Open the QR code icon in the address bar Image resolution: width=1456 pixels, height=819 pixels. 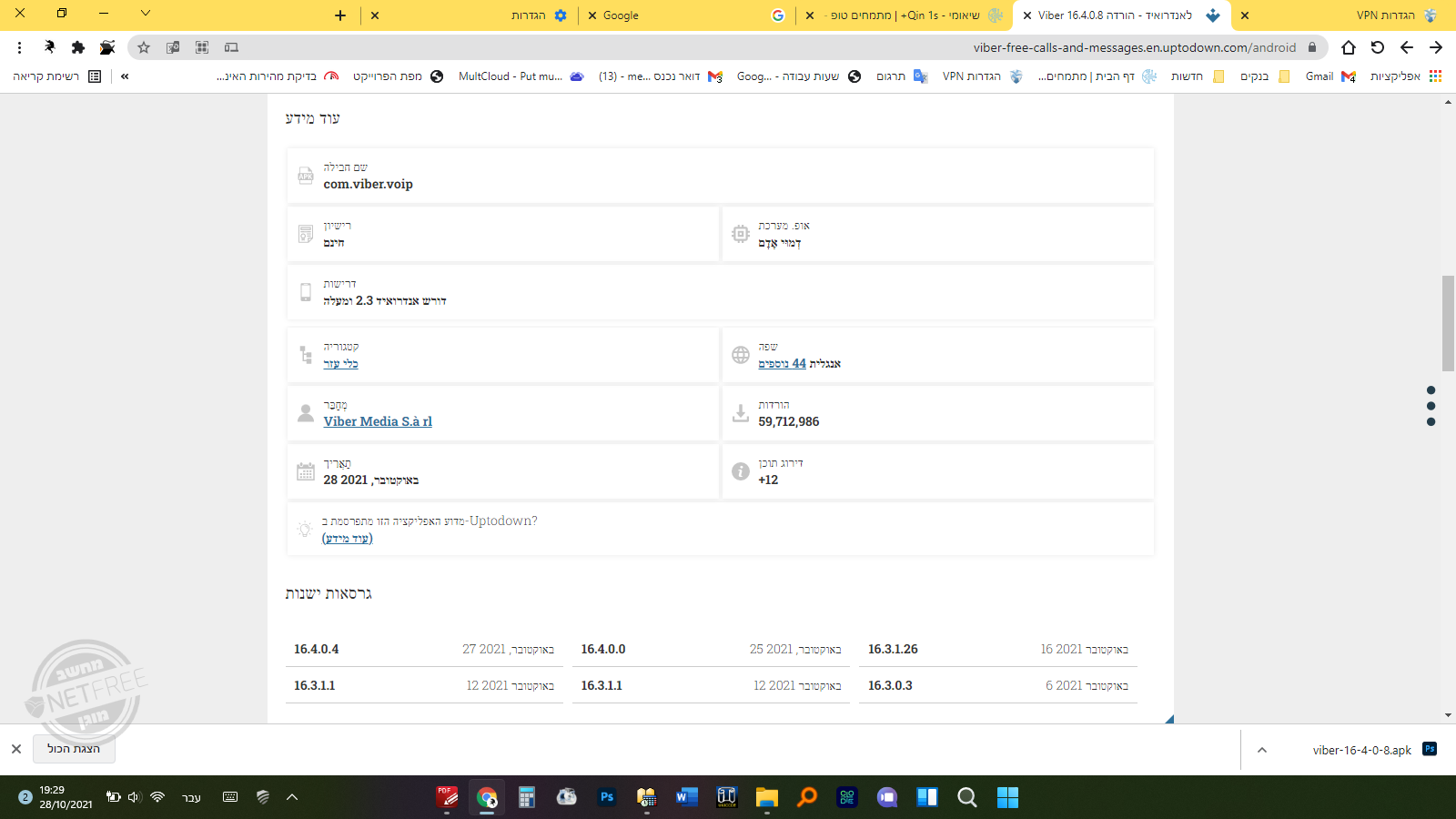(x=202, y=47)
